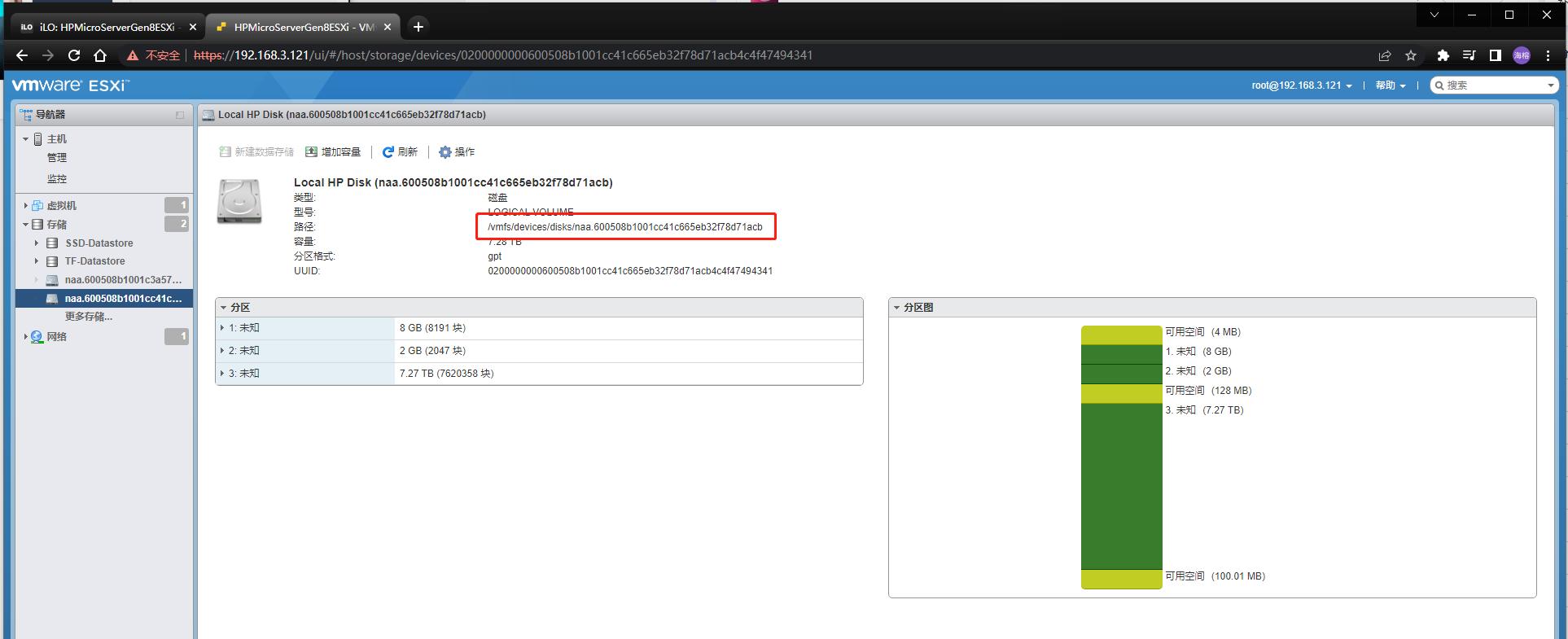Click the large Local HP Disk drive icon
This screenshot has height=639, width=1568.
point(239,201)
